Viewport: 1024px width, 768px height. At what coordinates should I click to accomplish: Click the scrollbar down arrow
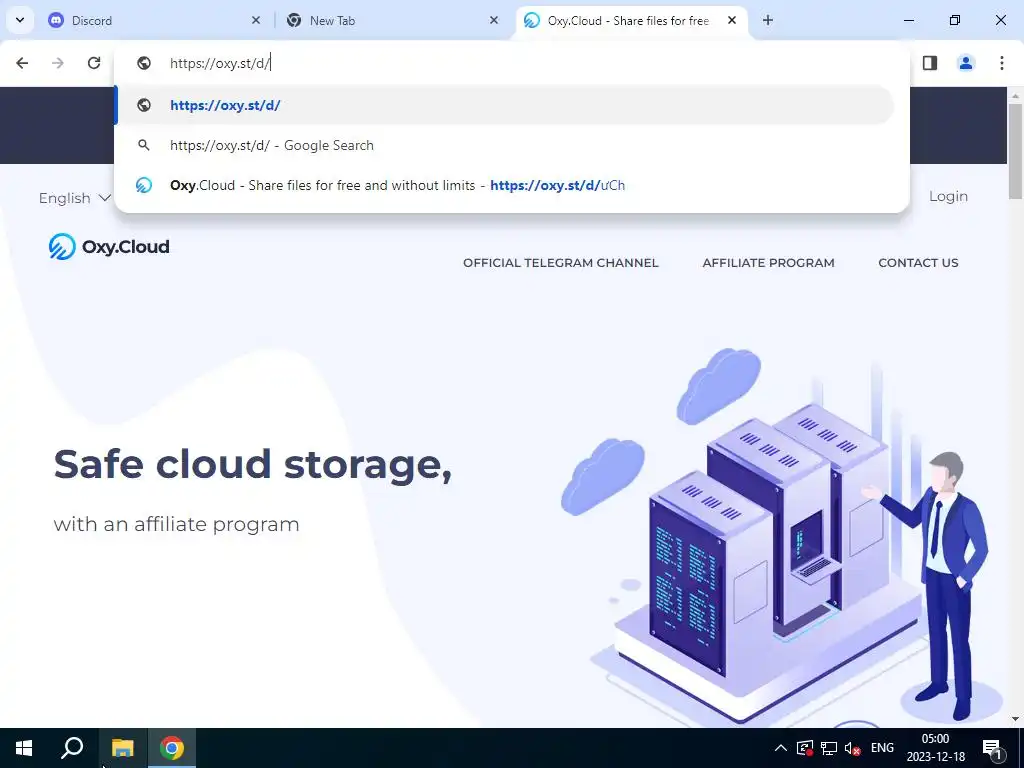tap(1015, 719)
